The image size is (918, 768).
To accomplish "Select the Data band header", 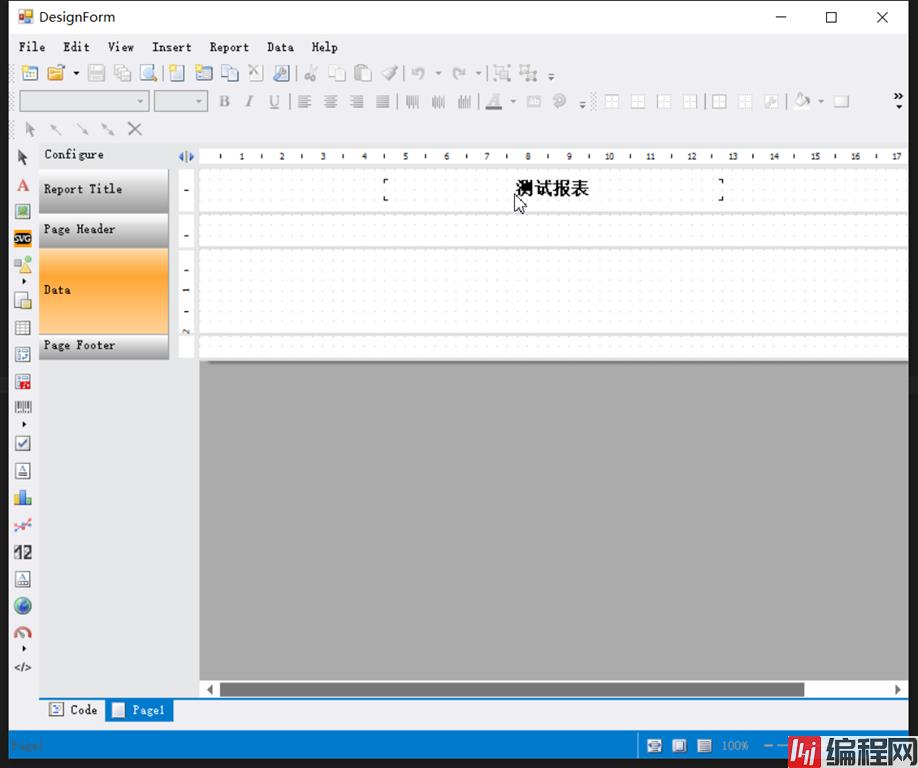I will [x=103, y=290].
